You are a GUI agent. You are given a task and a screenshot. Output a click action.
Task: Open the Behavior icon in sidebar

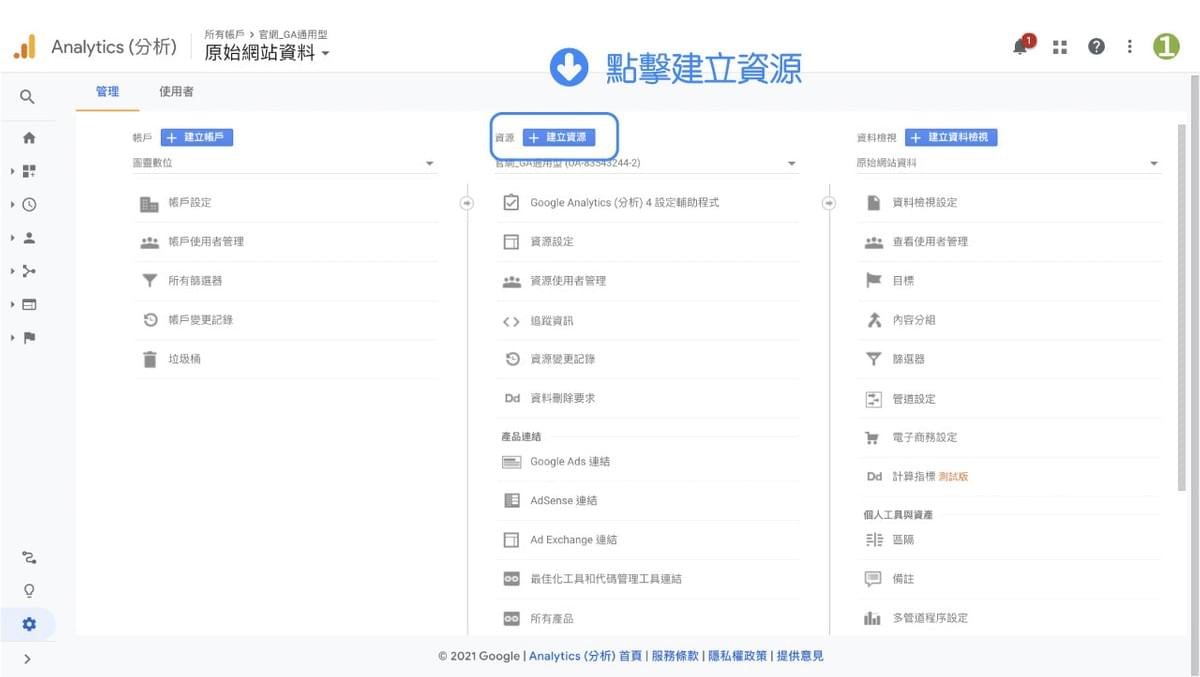click(x=29, y=304)
